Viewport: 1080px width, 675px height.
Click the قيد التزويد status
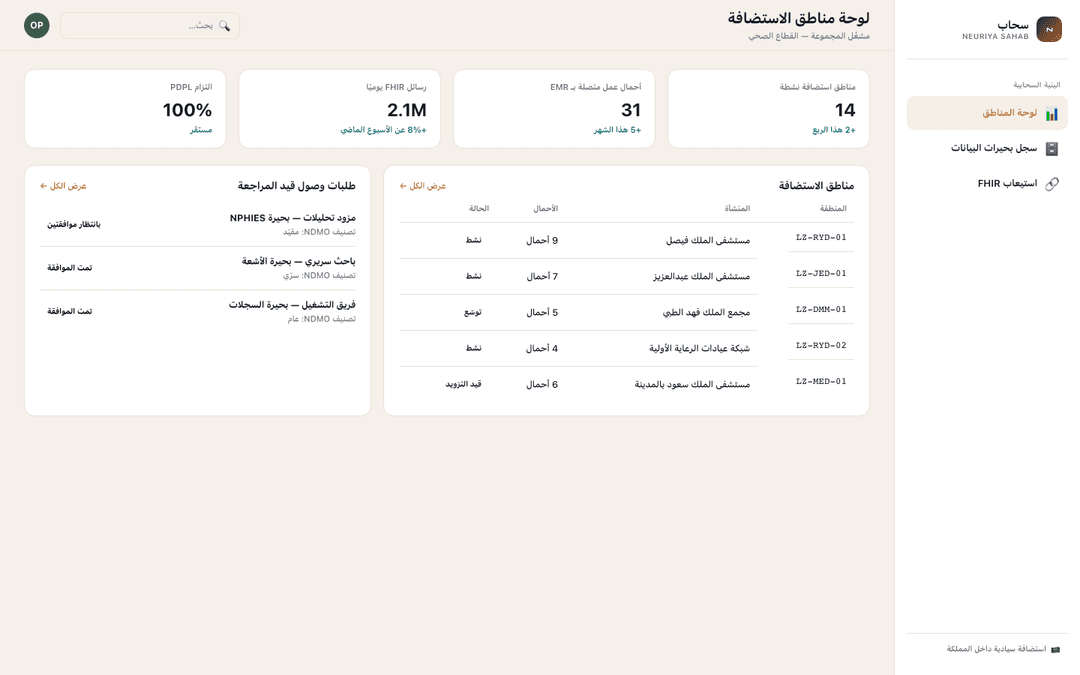point(464,384)
